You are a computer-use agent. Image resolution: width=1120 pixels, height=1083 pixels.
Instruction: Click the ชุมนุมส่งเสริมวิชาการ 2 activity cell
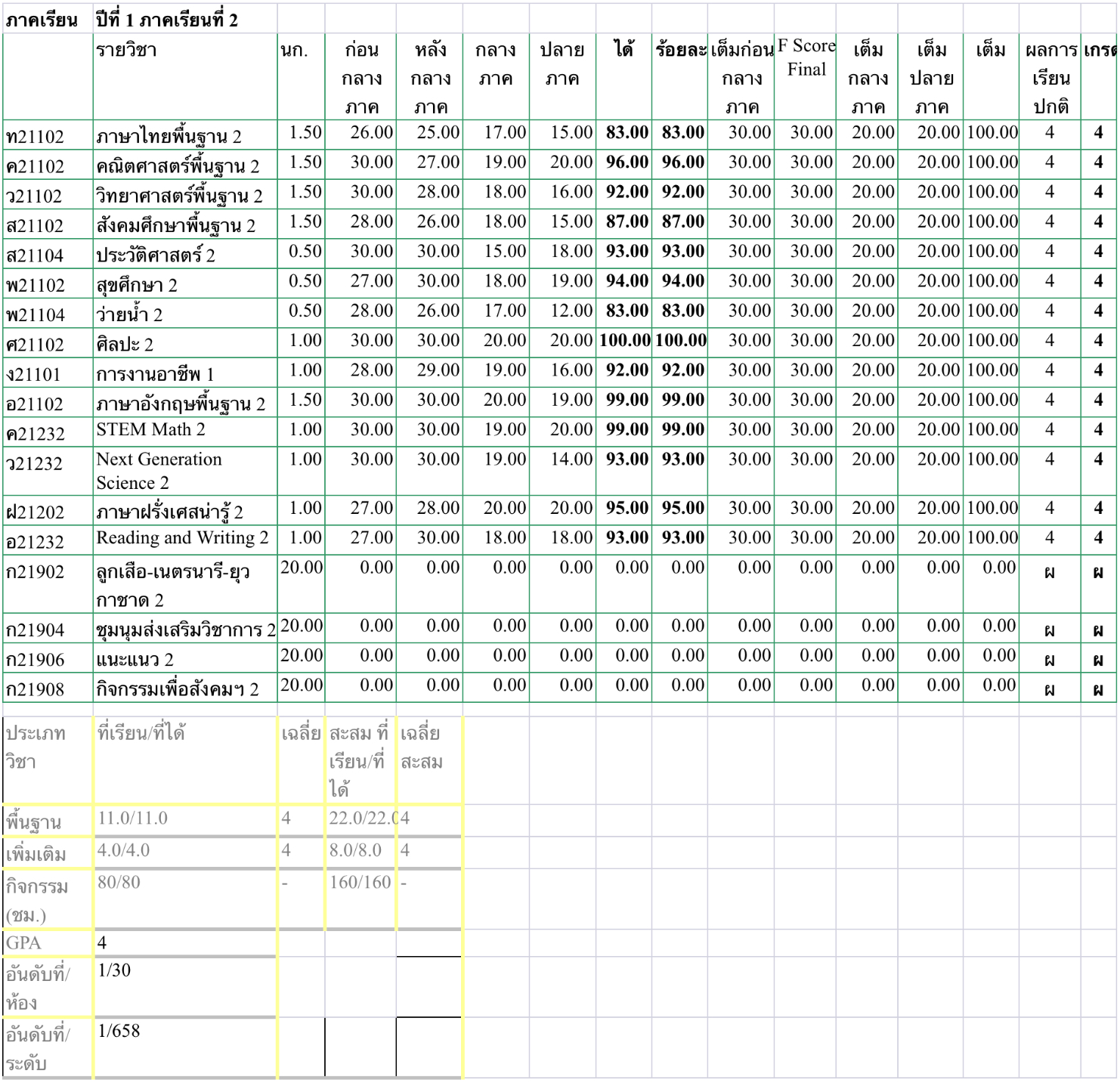185,628
